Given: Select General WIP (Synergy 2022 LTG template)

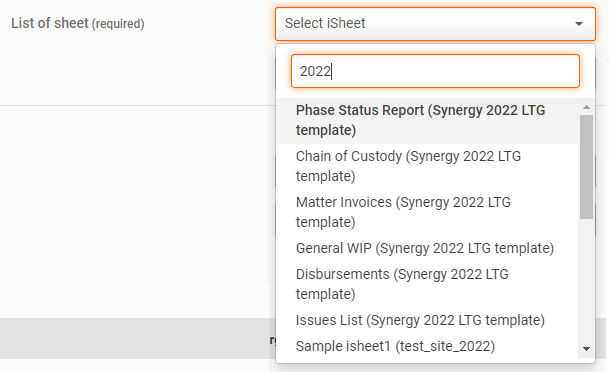Looking at the screenshot, I should tap(427, 248).
